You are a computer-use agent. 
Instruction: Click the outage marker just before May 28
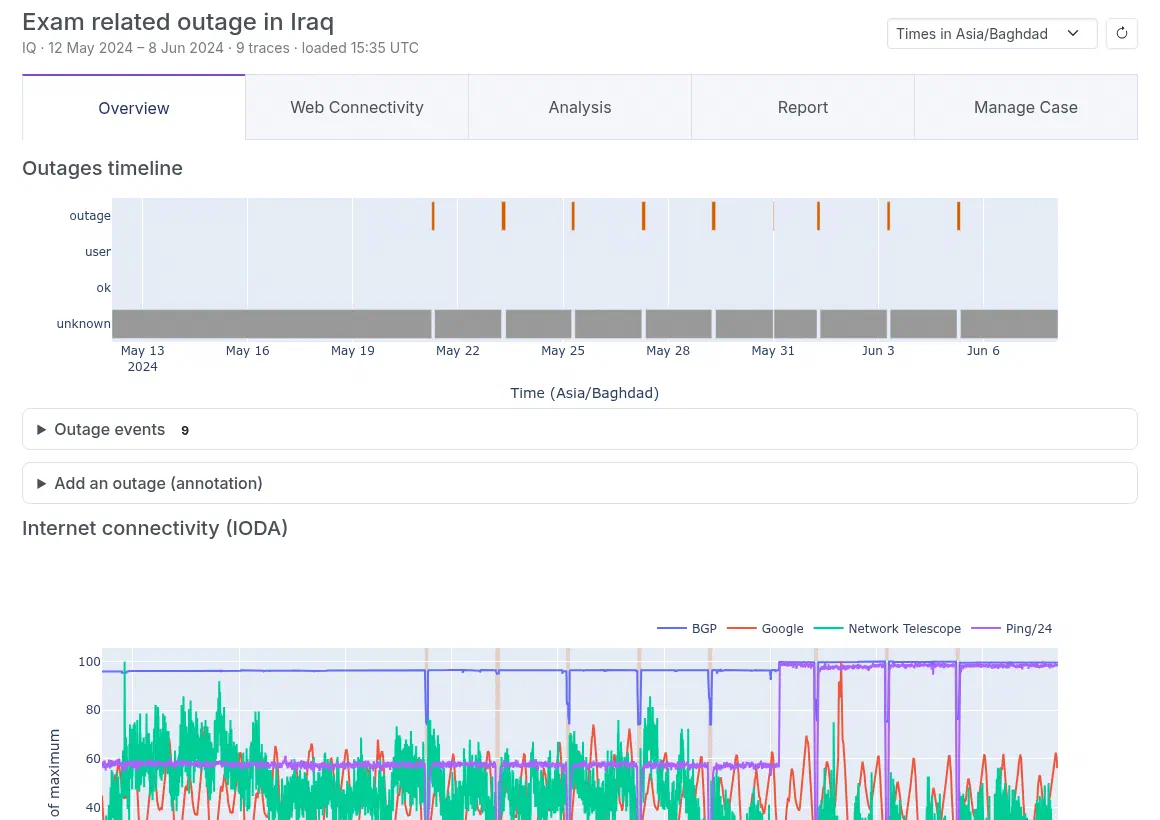click(644, 215)
